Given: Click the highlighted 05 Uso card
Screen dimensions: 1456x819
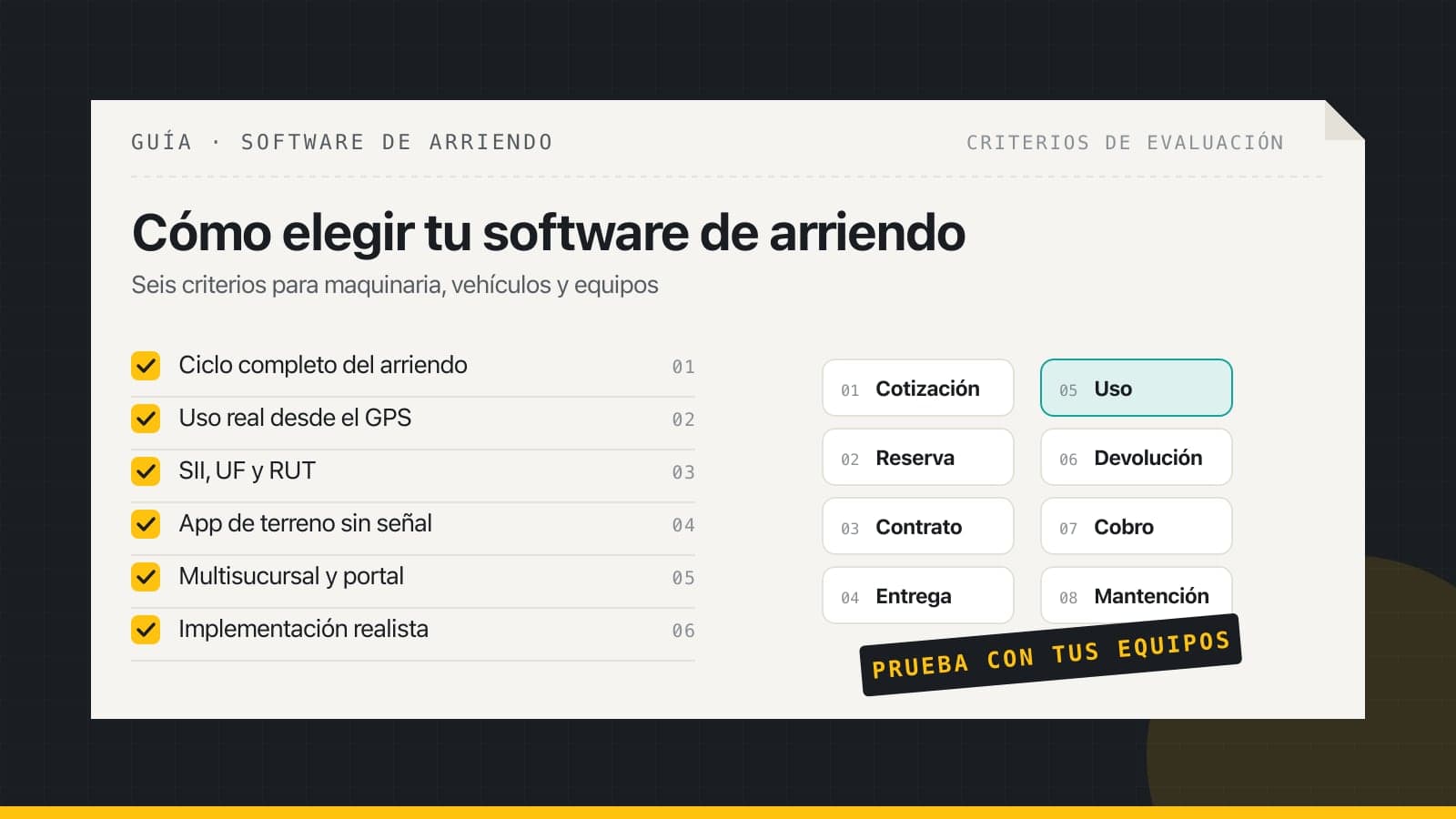Looking at the screenshot, I should (1137, 388).
